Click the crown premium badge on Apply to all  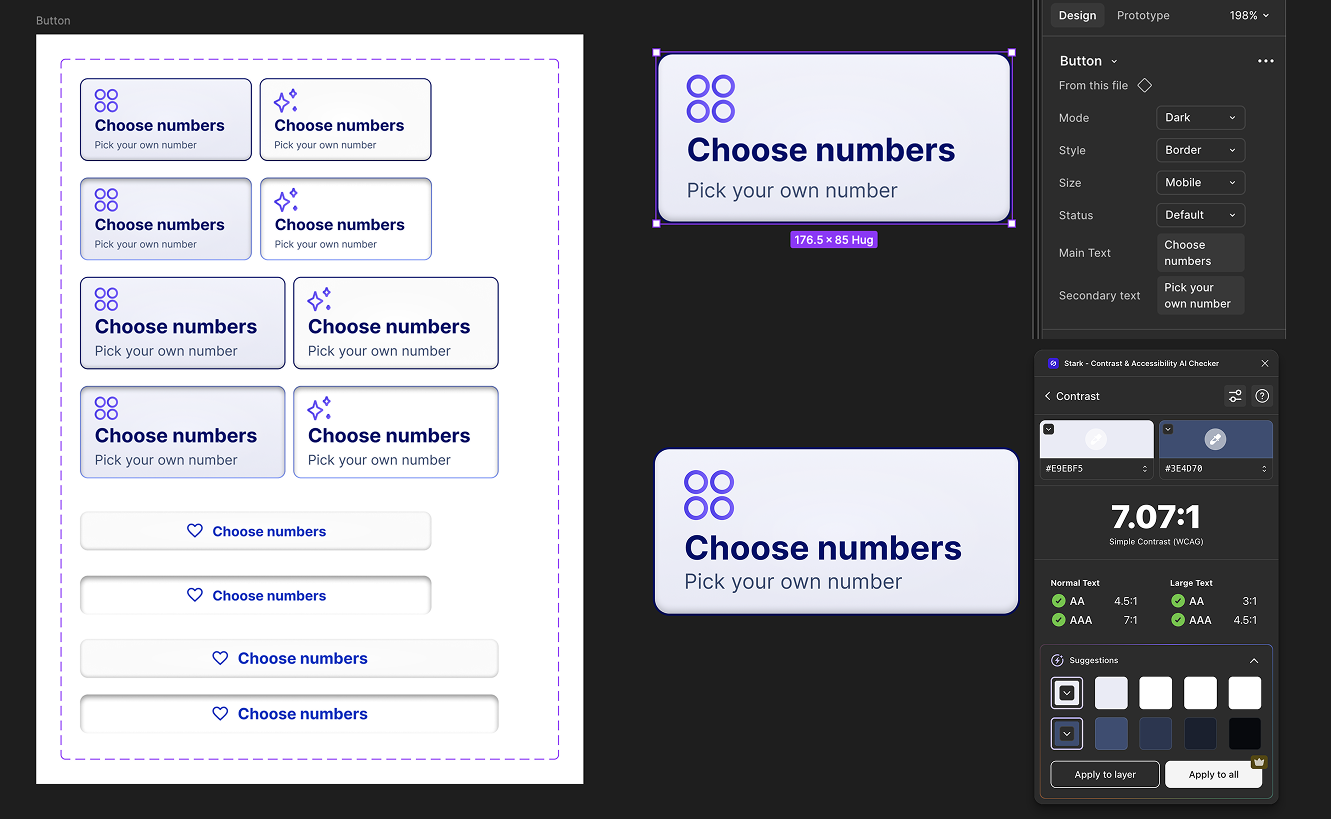point(1259,761)
